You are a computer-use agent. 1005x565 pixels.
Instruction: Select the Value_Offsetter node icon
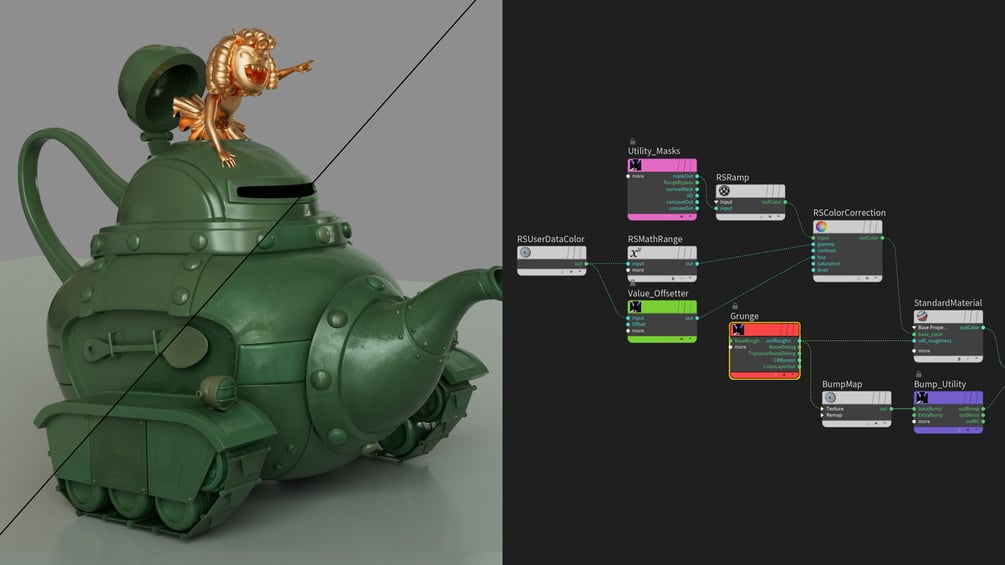(x=635, y=307)
